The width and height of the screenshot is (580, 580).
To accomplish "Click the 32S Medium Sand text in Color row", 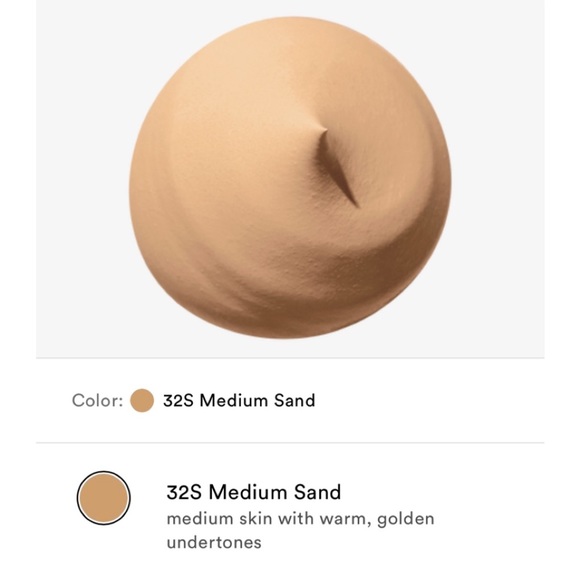I will (239, 400).
